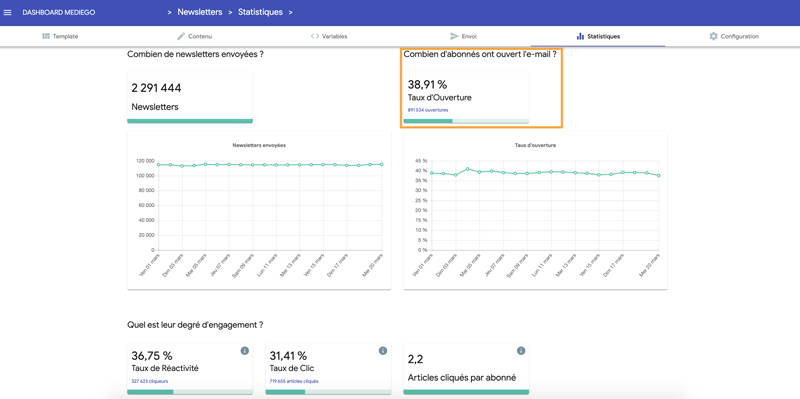Show info for Taux de Réactivité
Image resolution: width=800 pixels, height=399 pixels.
[x=244, y=351]
